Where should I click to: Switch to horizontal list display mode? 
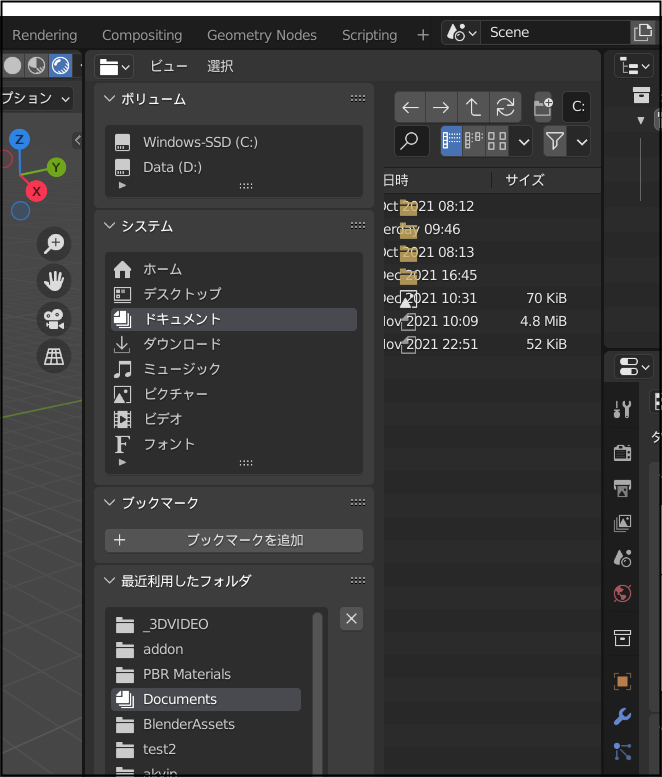pos(474,141)
